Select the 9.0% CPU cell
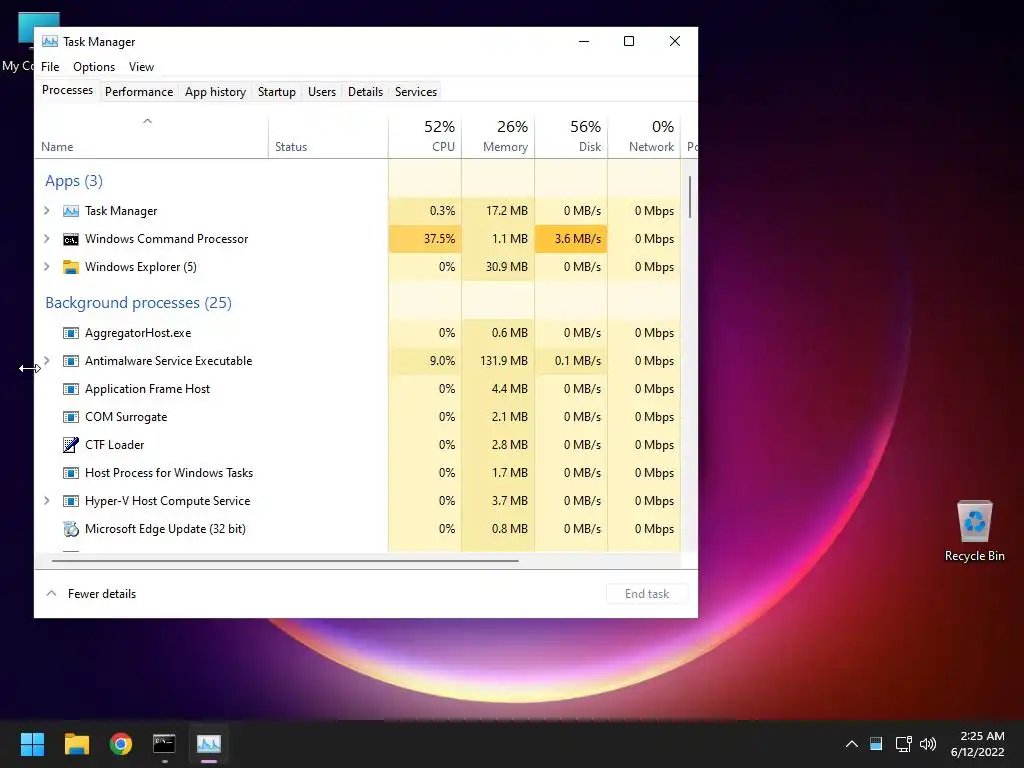Viewport: 1024px width, 768px height. coord(425,361)
